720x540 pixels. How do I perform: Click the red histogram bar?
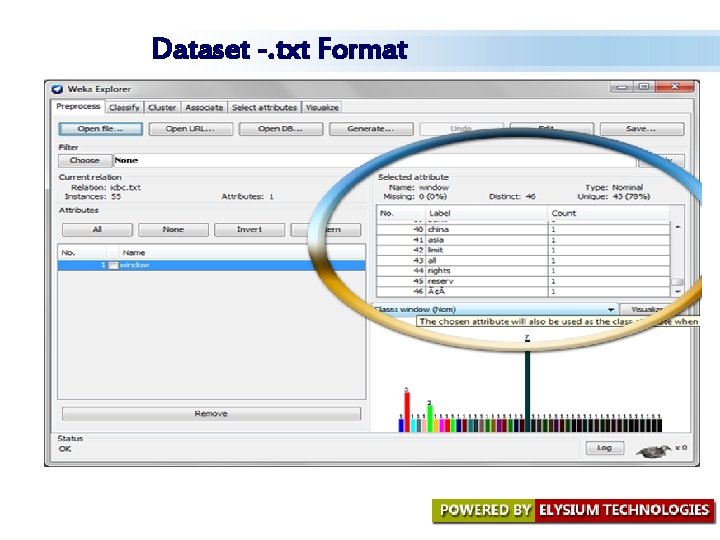[407, 412]
